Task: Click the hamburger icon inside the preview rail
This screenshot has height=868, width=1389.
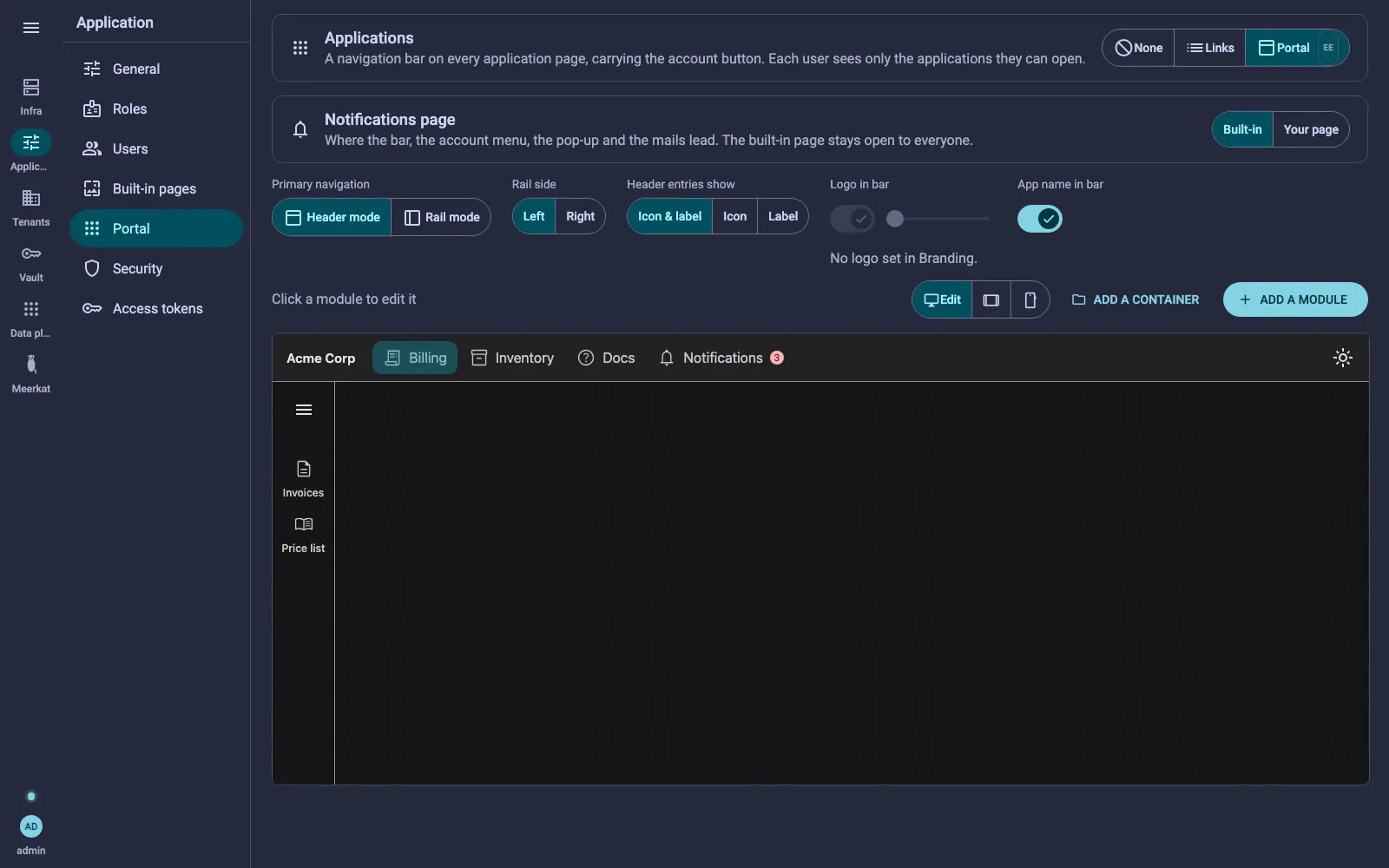Action: click(x=304, y=410)
